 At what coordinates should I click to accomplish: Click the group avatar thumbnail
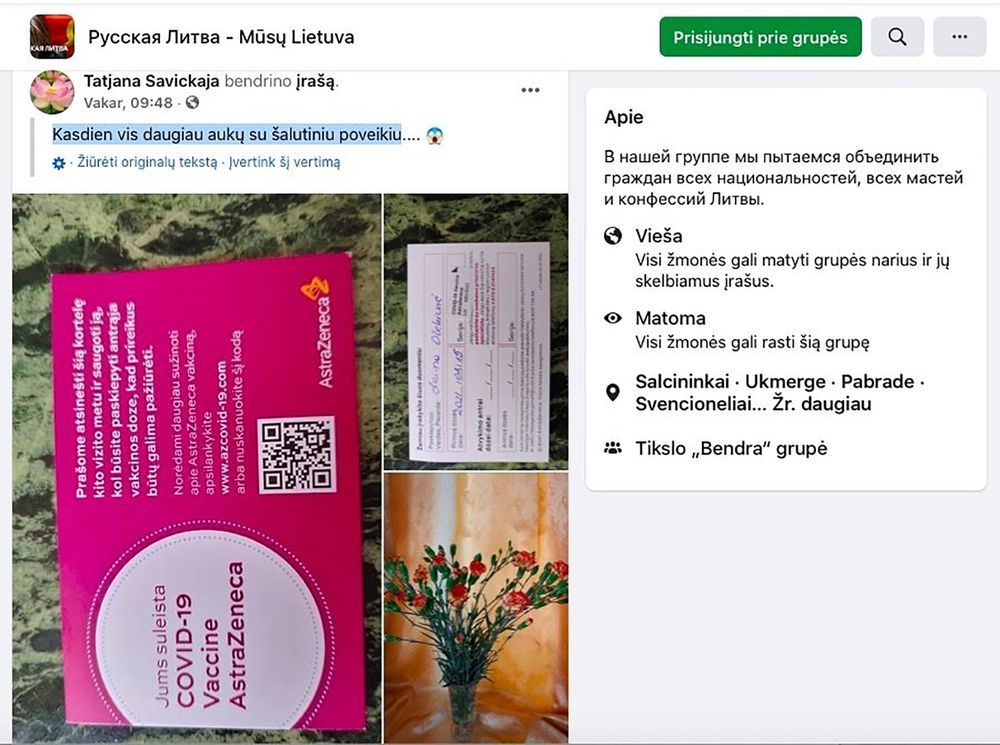pyautogui.click(x=52, y=36)
